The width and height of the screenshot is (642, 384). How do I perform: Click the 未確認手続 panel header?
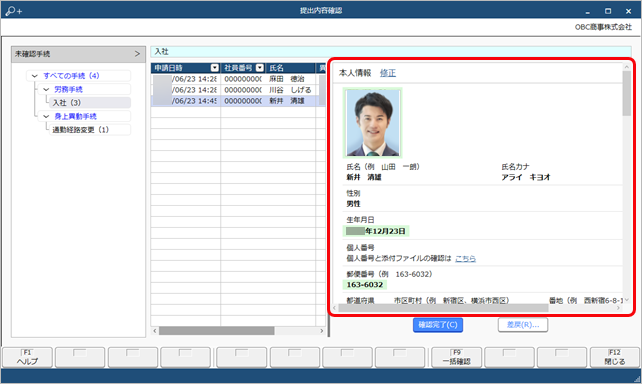[78, 54]
